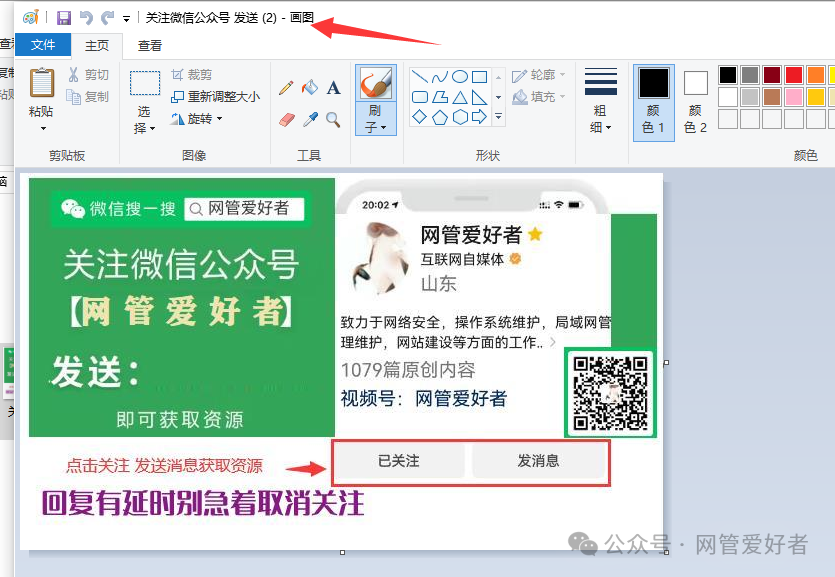The height and width of the screenshot is (577, 835).
Task: Choose the oval shape in shapes gallery
Action: 460,77
